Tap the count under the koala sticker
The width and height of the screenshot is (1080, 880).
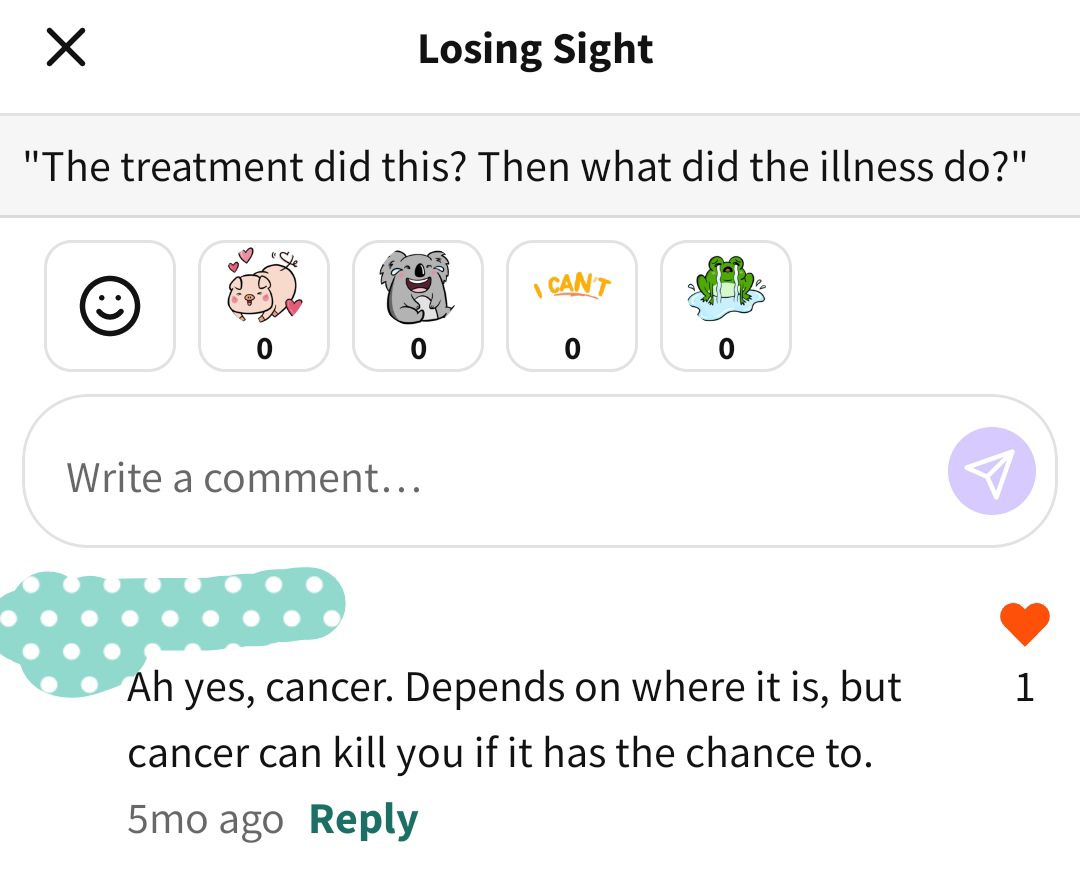pos(418,349)
